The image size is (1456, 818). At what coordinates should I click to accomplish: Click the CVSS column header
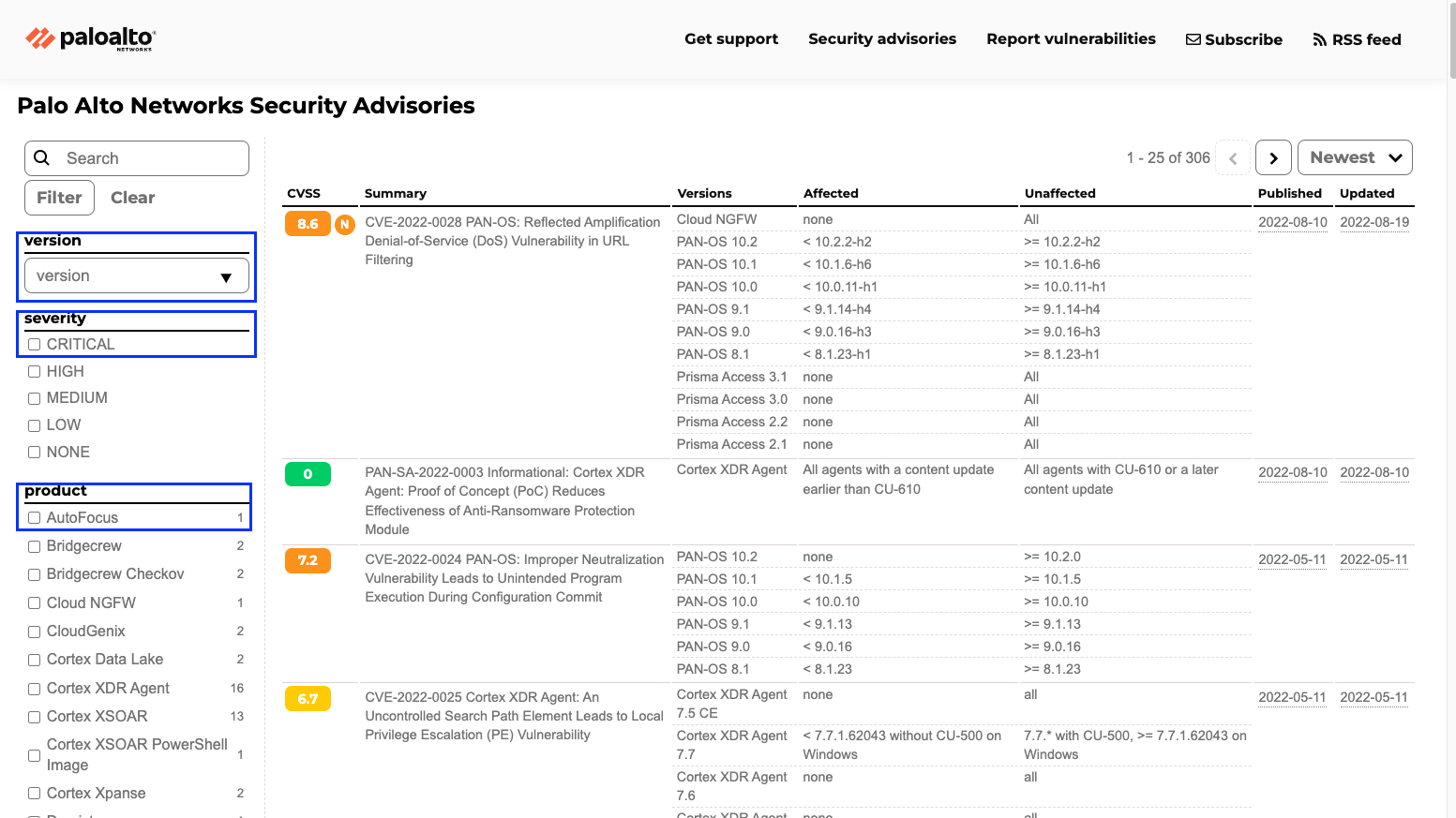pyautogui.click(x=304, y=193)
